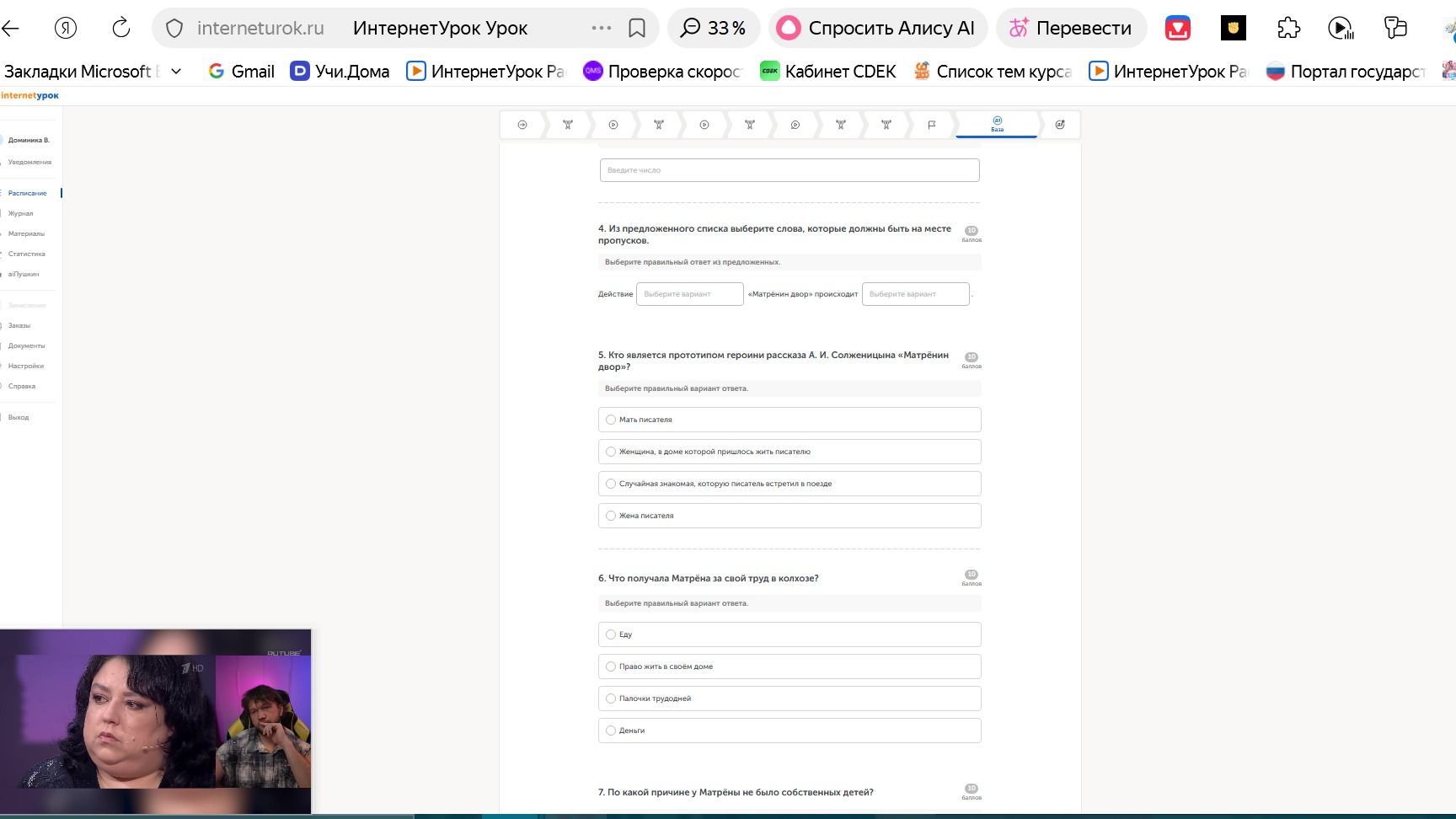Open Статистика in sidebar
The height and width of the screenshot is (819, 1456).
point(27,254)
